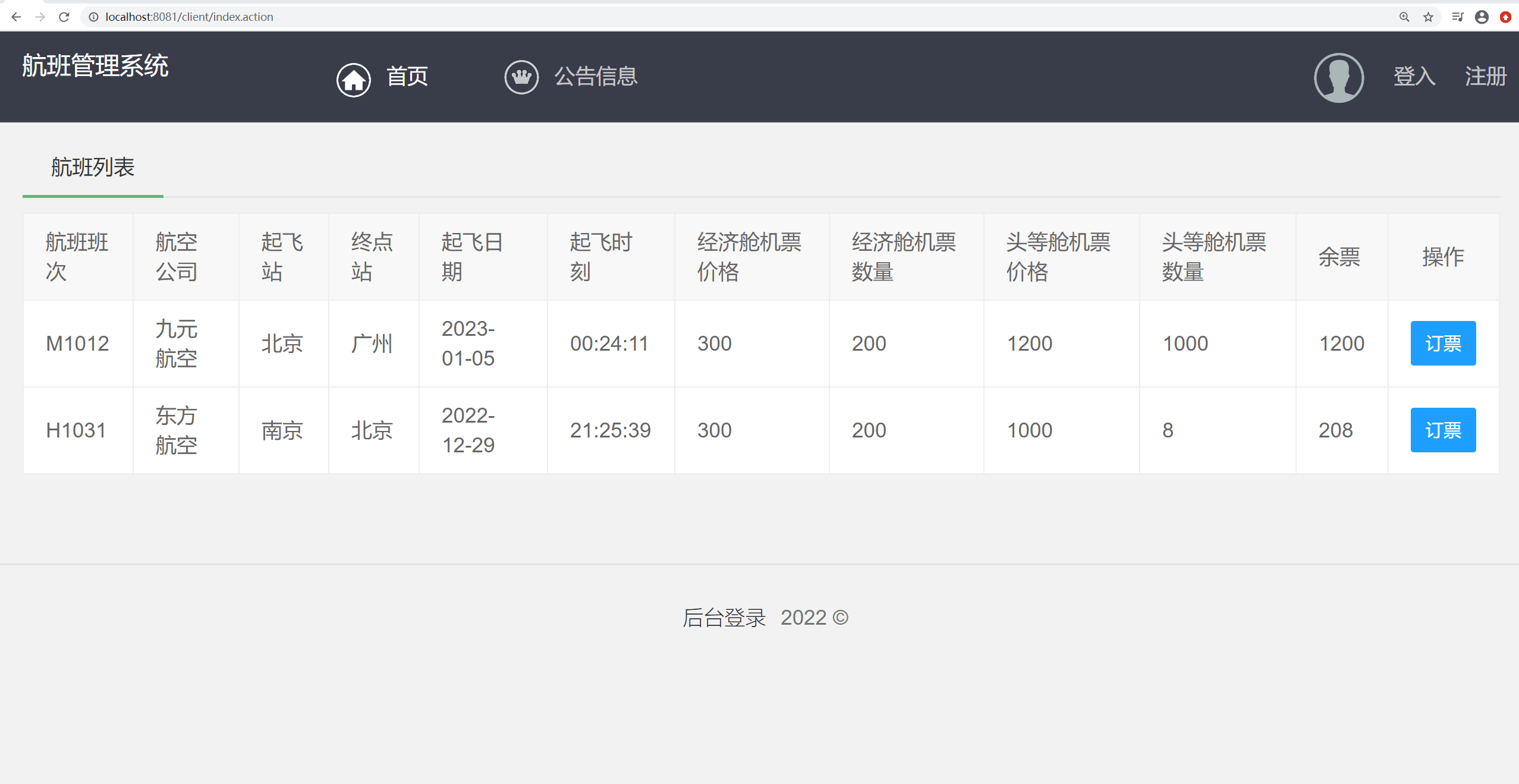Open 公告信息 menu item
The width and height of the screenshot is (1519, 784).
[596, 77]
